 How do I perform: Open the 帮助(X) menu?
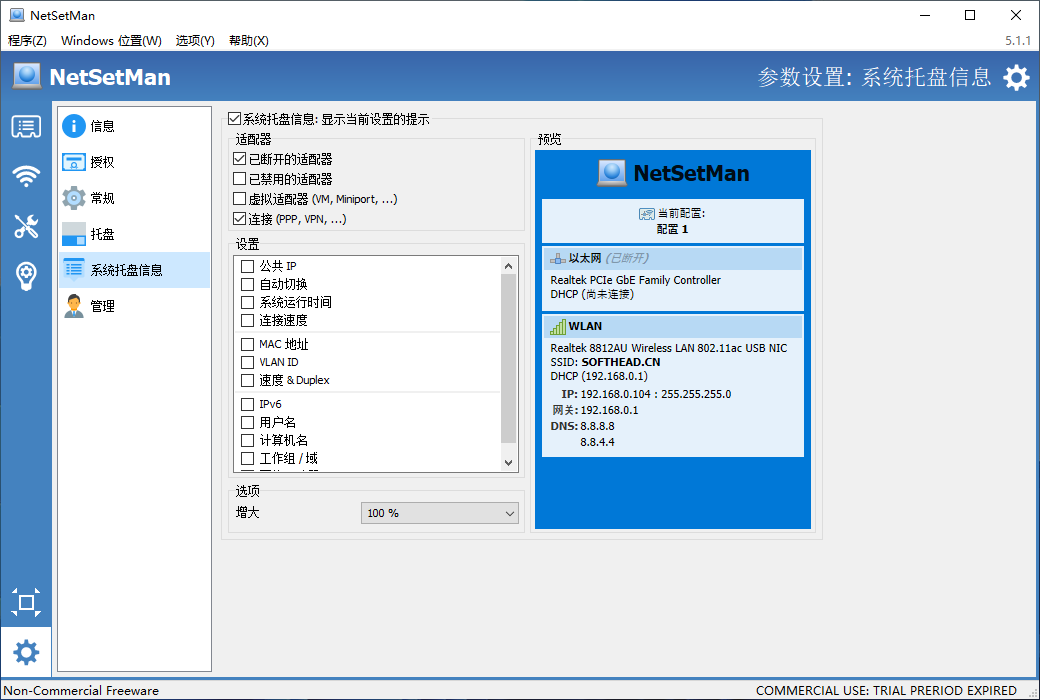click(248, 41)
